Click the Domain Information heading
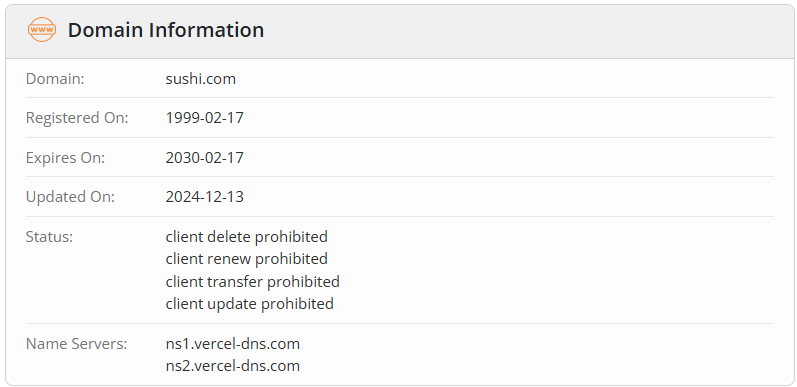 point(166,30)
